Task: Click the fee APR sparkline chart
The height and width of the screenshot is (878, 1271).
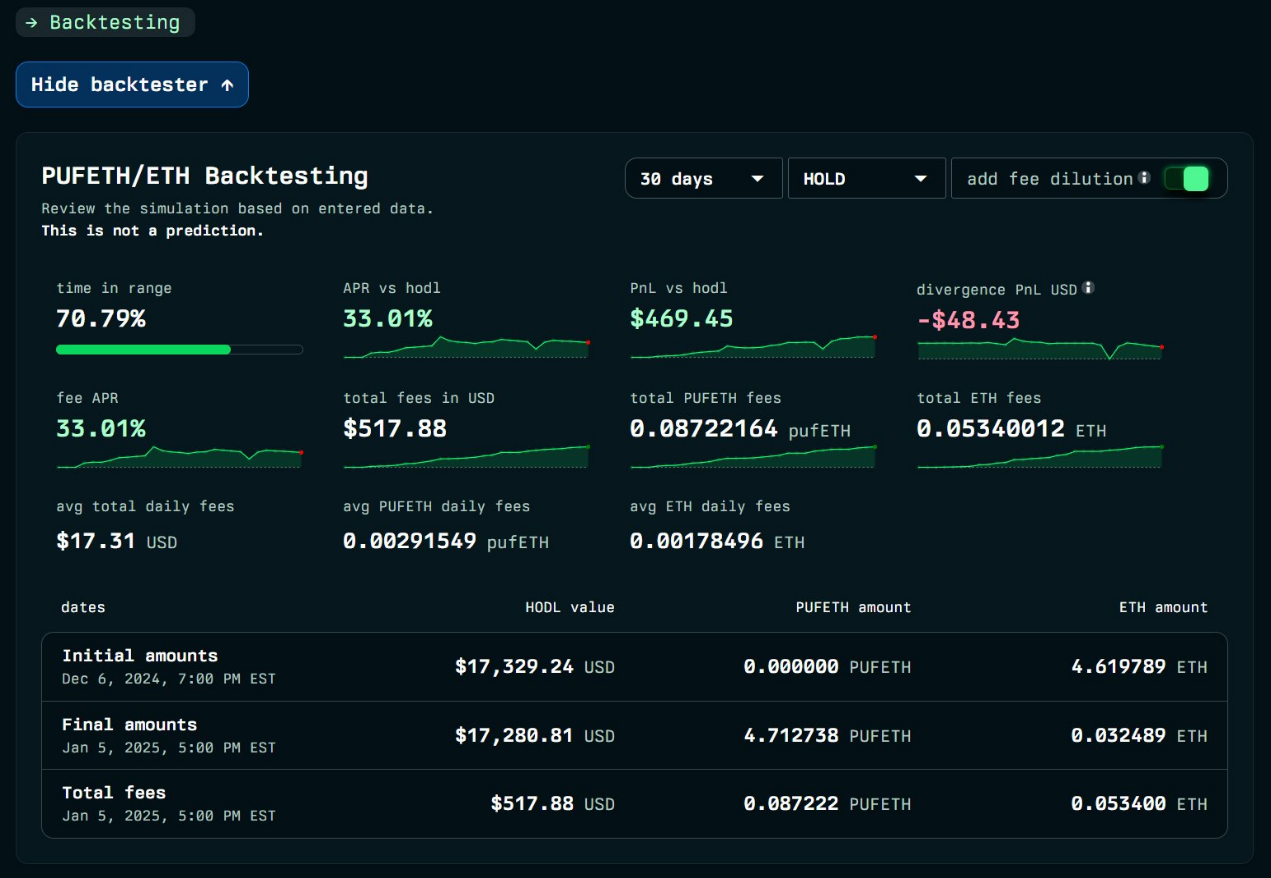Action: point(180,457)
